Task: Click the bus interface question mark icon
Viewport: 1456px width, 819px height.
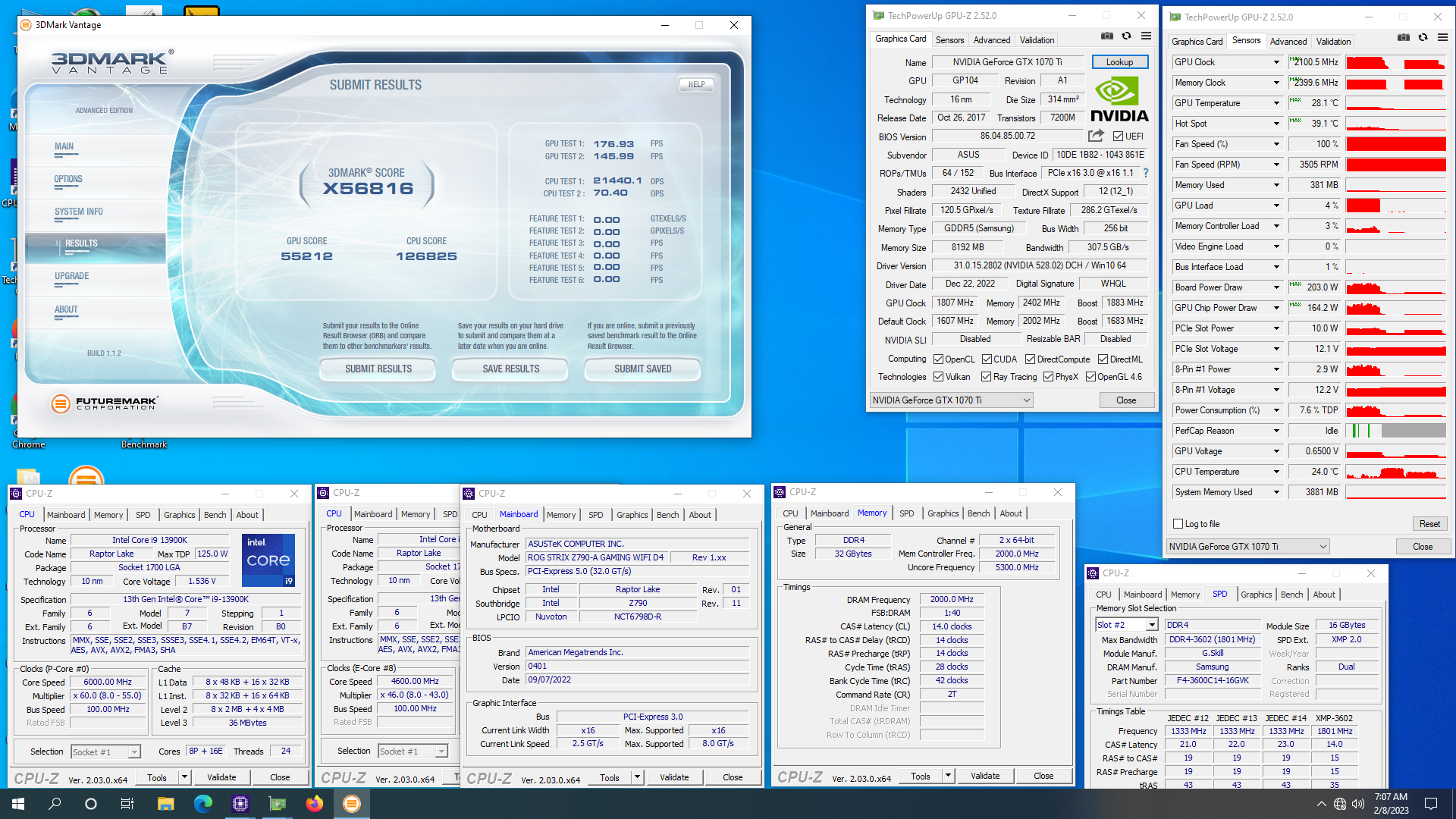Action: 1146,173
